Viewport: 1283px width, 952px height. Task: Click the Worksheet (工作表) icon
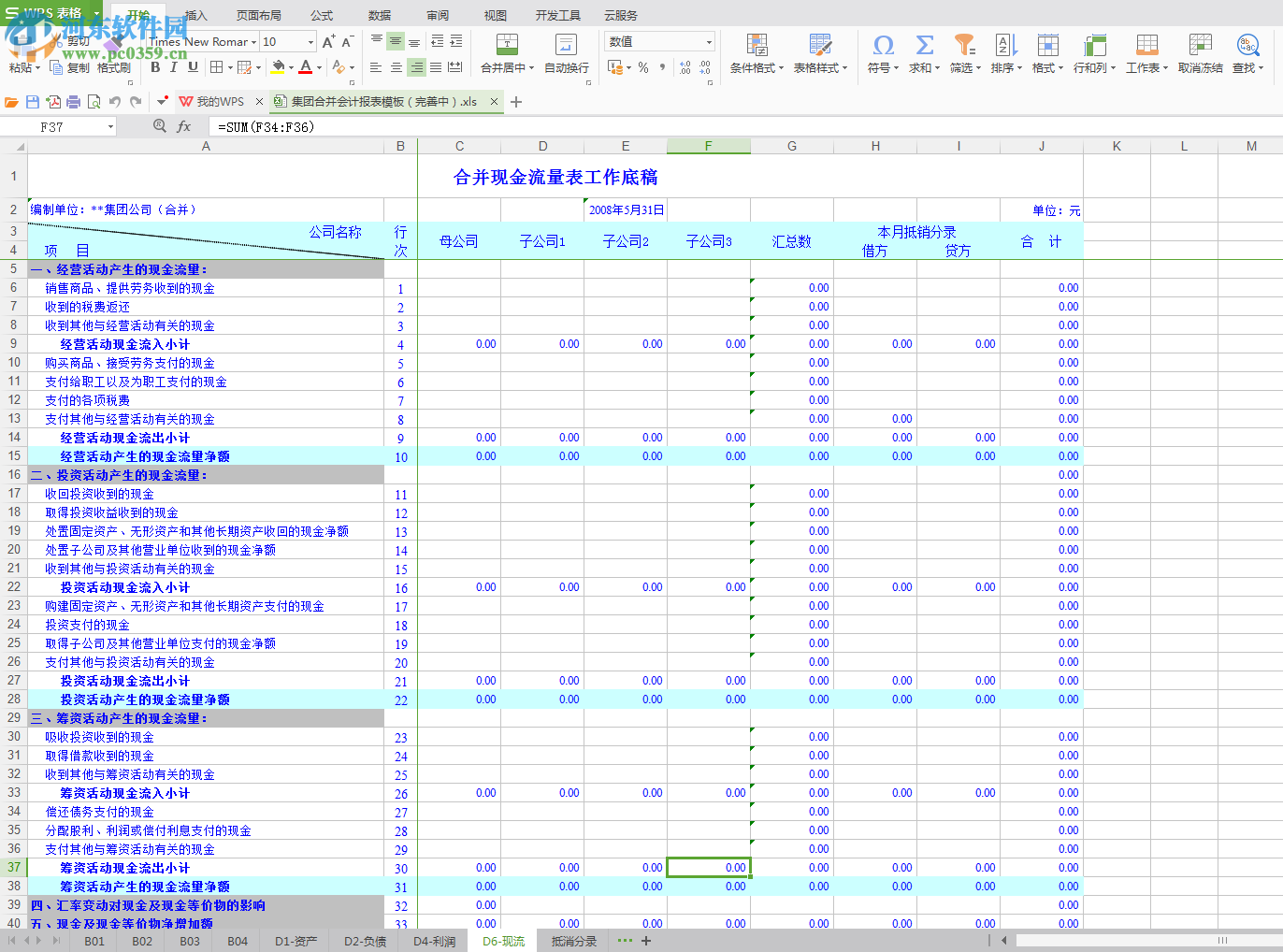1147,45
